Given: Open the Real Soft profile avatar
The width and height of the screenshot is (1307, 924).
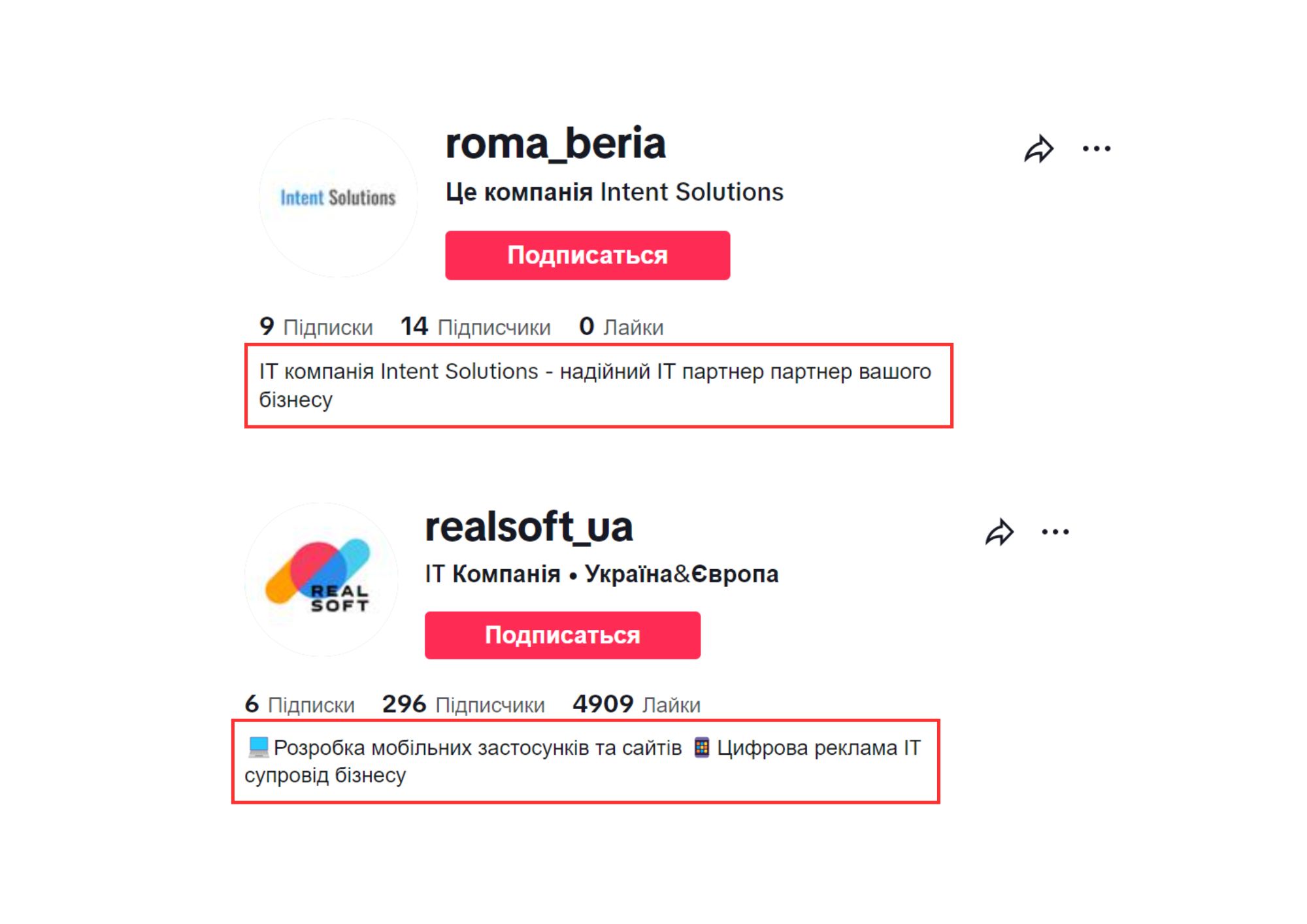Looking at the screenshot, I should coord(320,579).
